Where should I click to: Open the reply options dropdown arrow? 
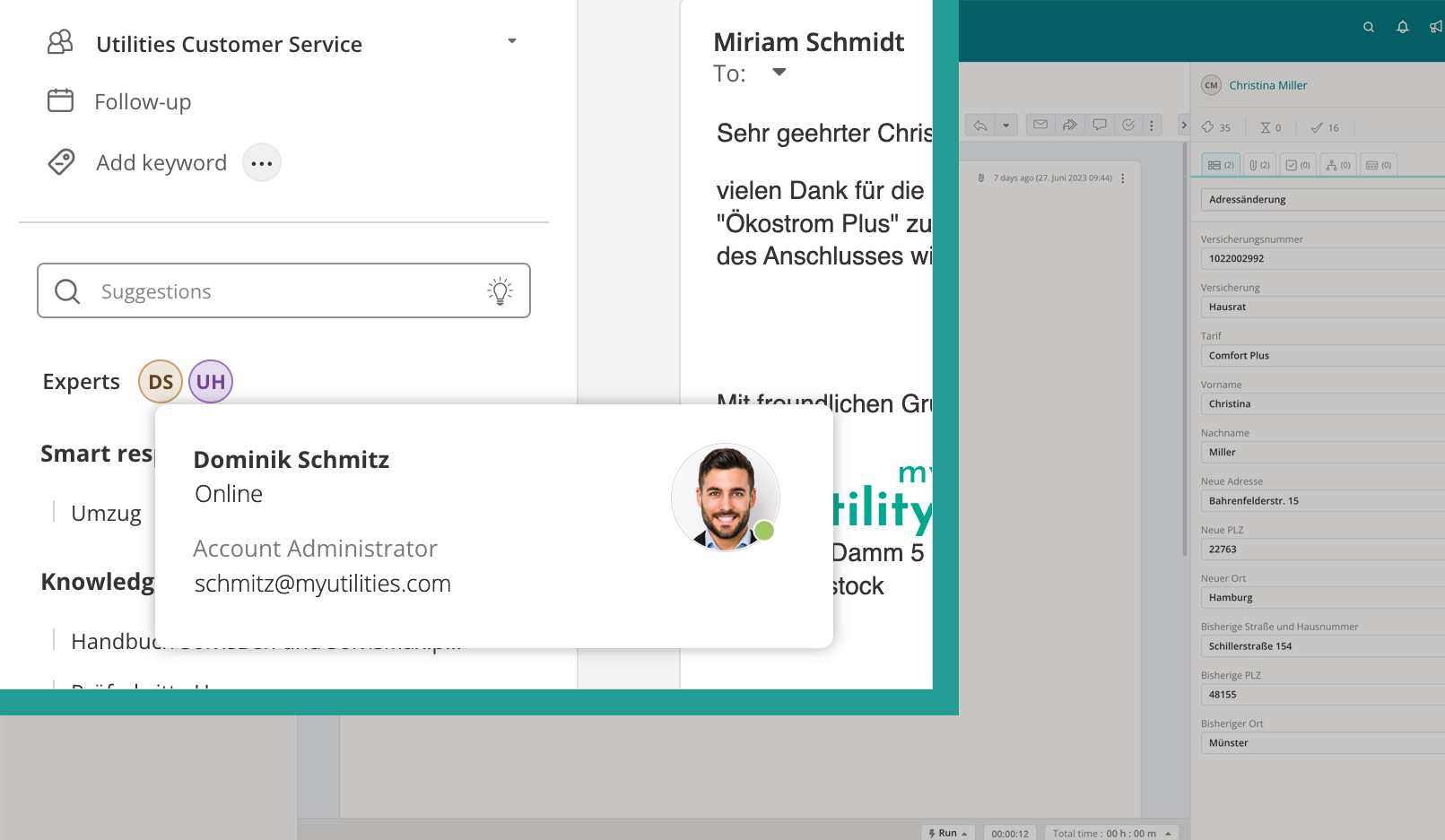coord(1006,125)
